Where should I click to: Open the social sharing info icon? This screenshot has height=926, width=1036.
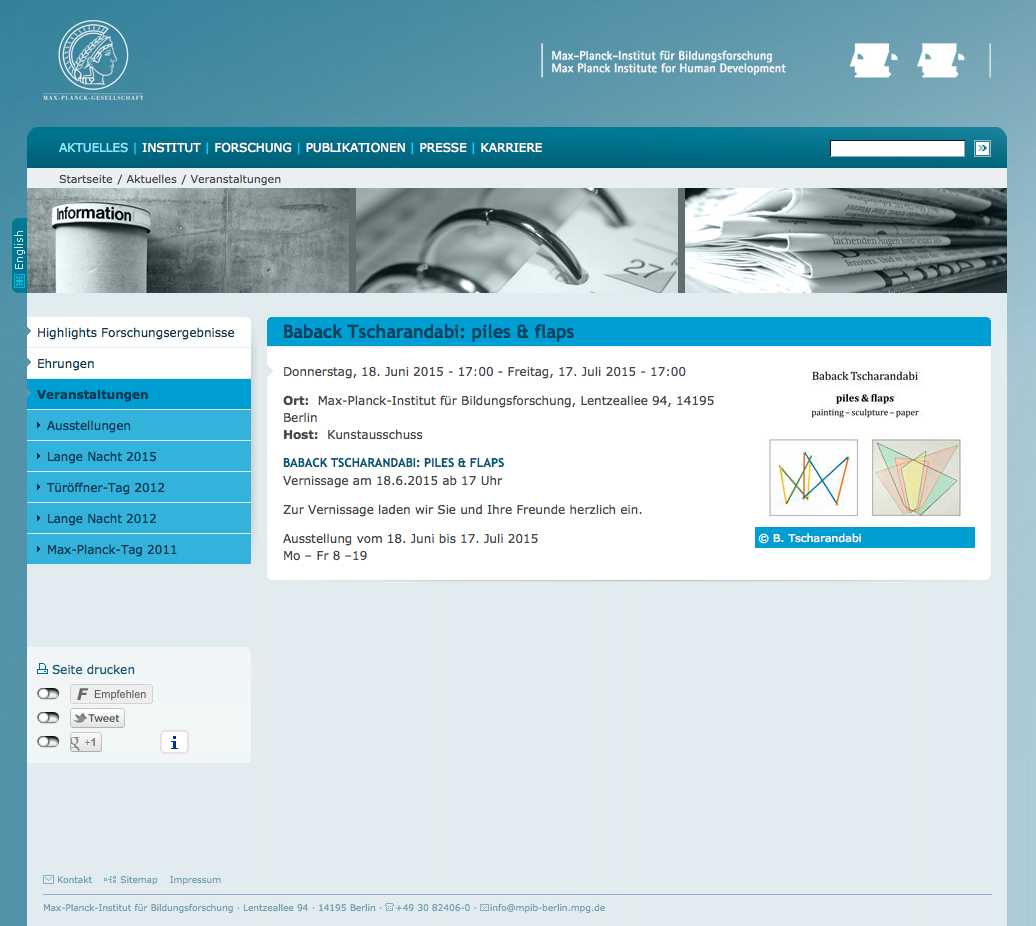pyautogui.click(x=174, y=742)
